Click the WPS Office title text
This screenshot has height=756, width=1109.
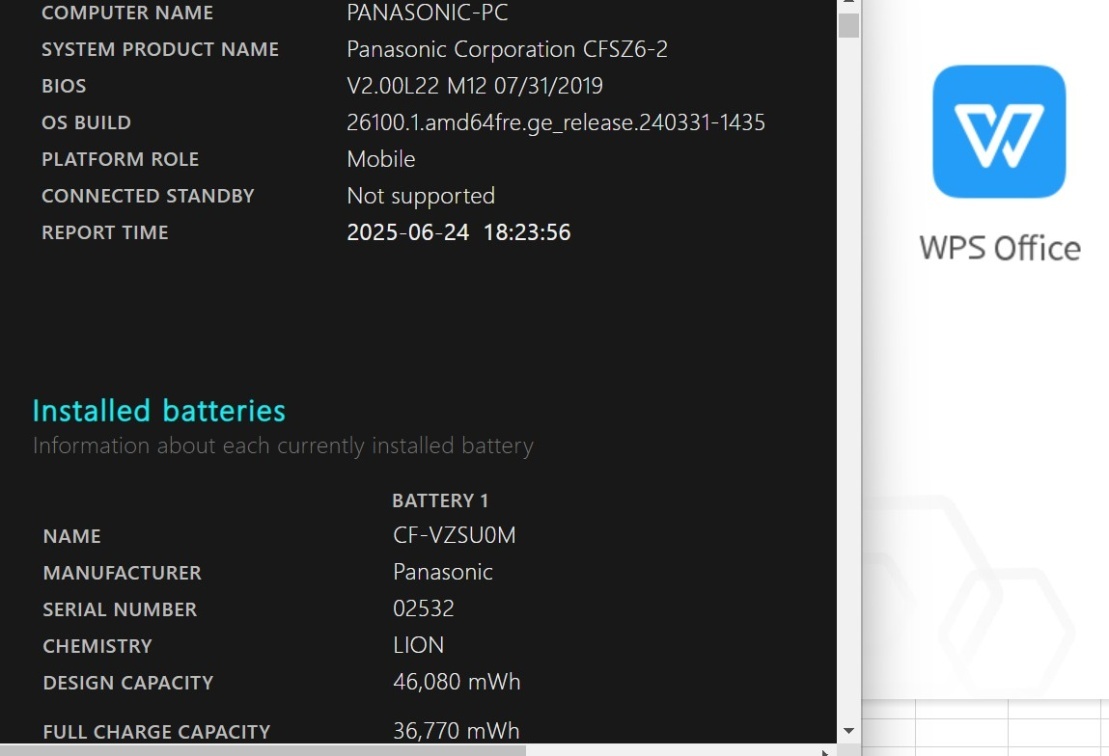pyautogui.click(x=999, y=248)
